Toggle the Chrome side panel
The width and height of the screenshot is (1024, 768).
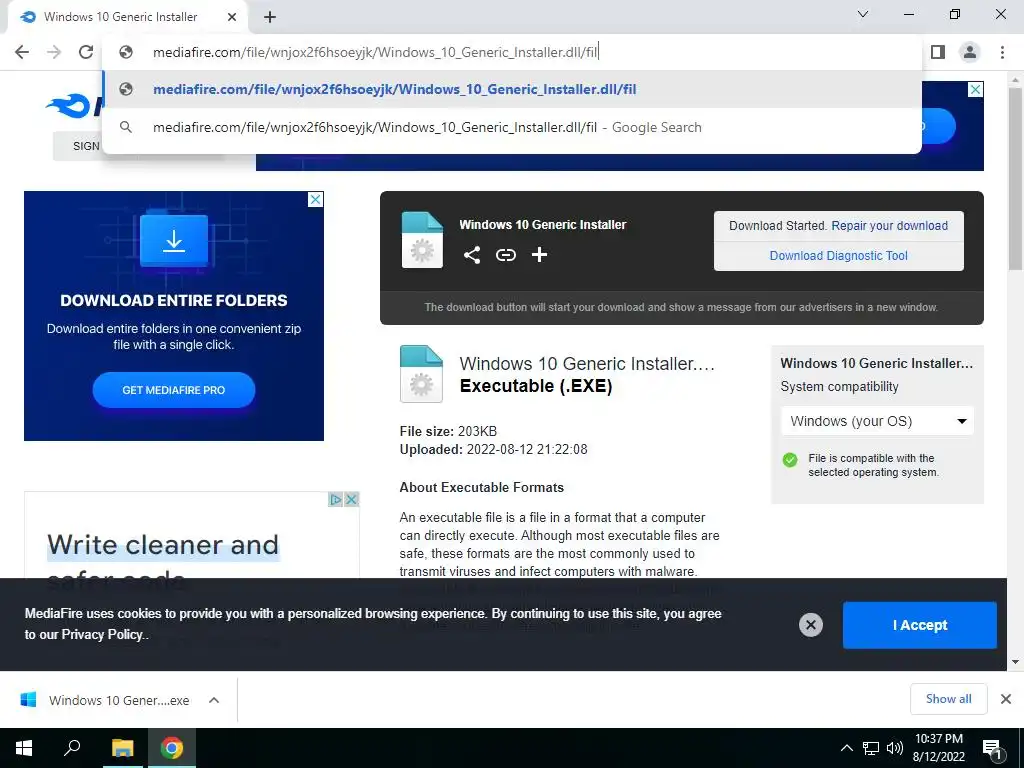[x=938, y=52]
